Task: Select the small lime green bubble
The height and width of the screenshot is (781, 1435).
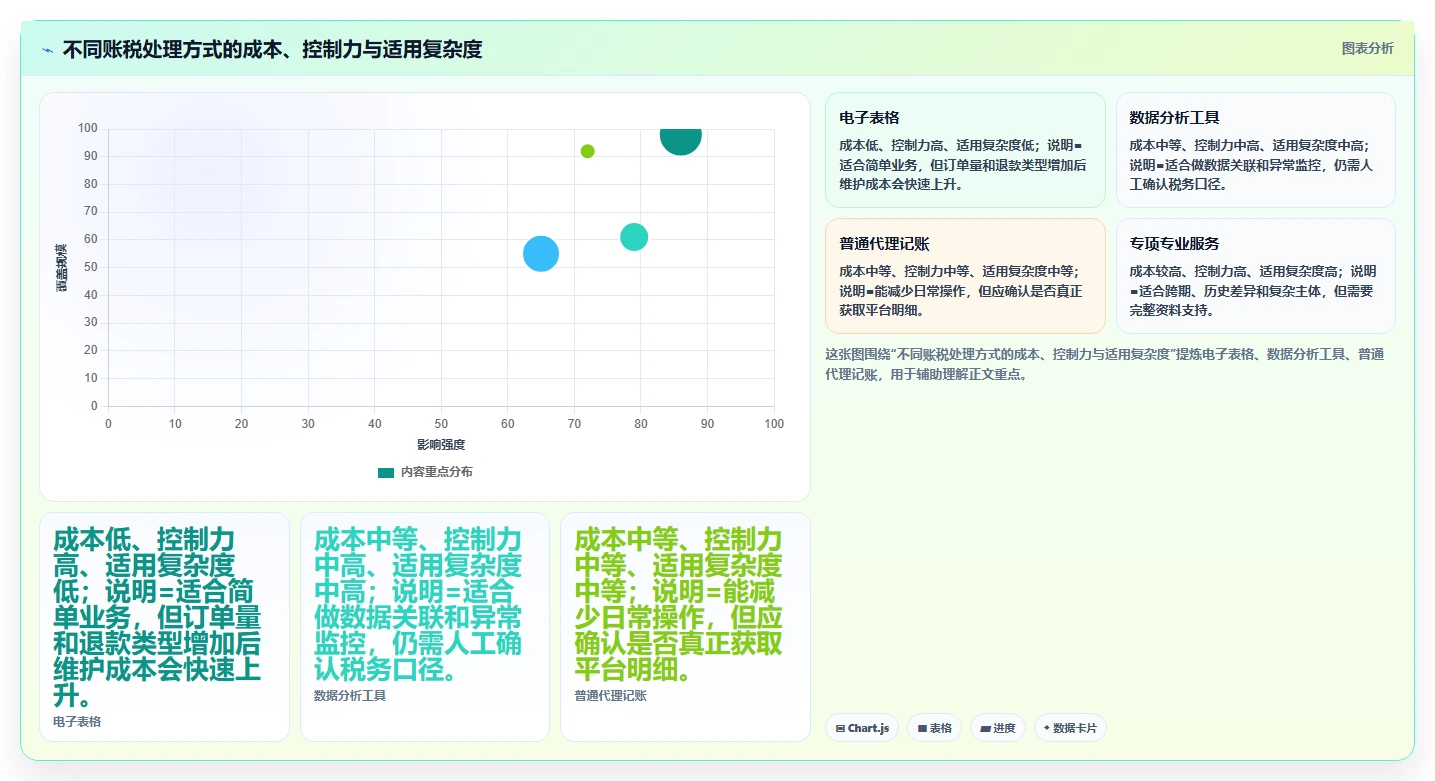Action: (x=588, y=151)
